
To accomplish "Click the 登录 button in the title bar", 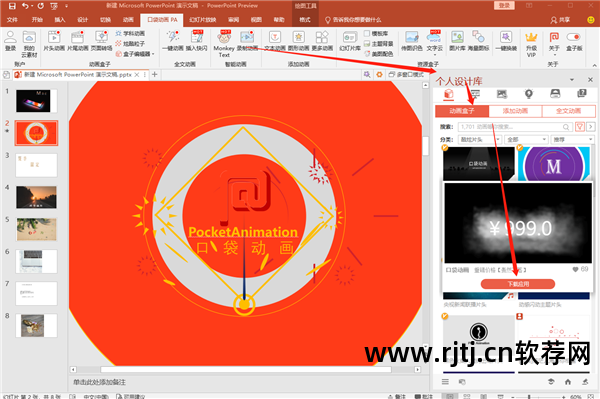I will click(504, 5).
